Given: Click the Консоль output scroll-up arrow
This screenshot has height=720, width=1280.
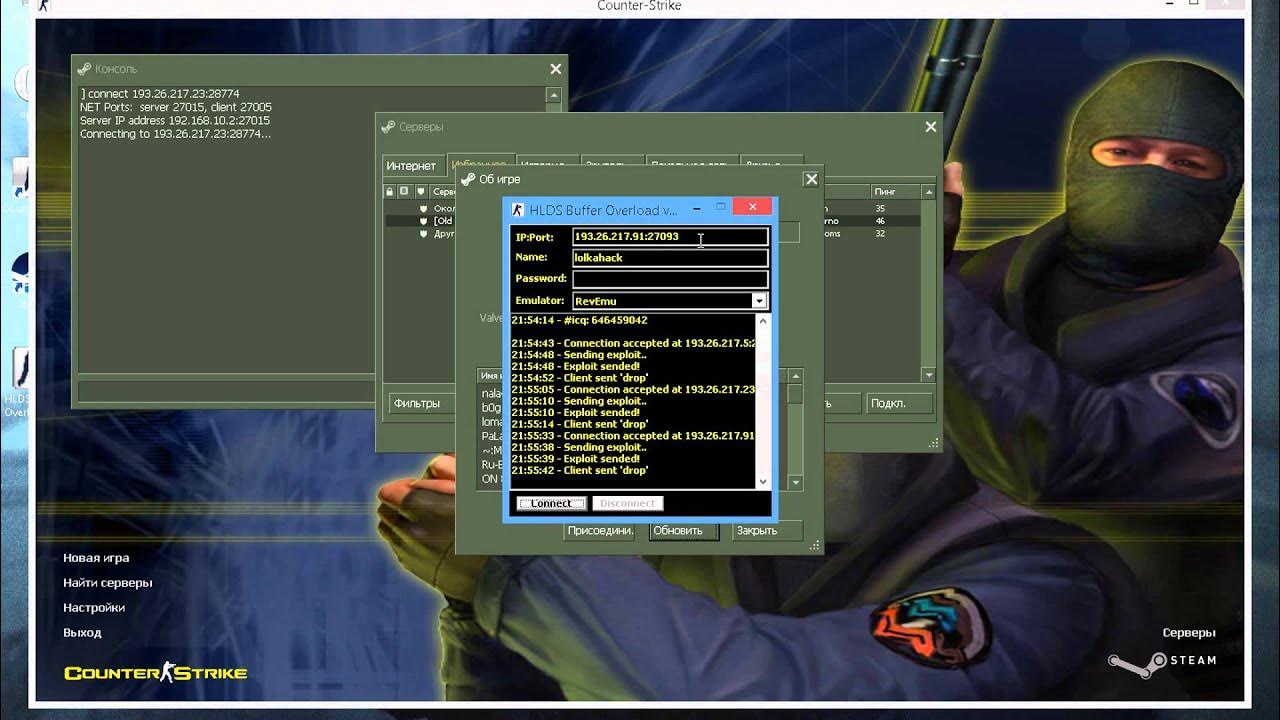Looking at the screenshot, I should [x=553, y=95].
